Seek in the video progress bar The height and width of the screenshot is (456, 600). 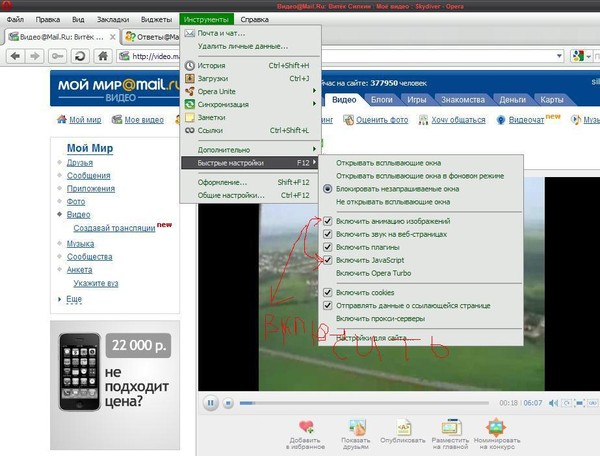364,403
